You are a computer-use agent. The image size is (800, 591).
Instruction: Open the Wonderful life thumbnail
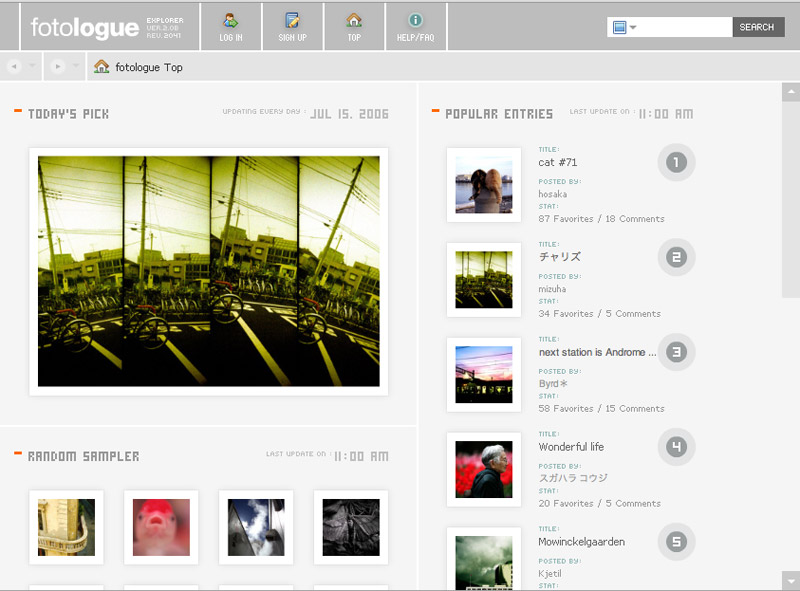click(484, 470)
